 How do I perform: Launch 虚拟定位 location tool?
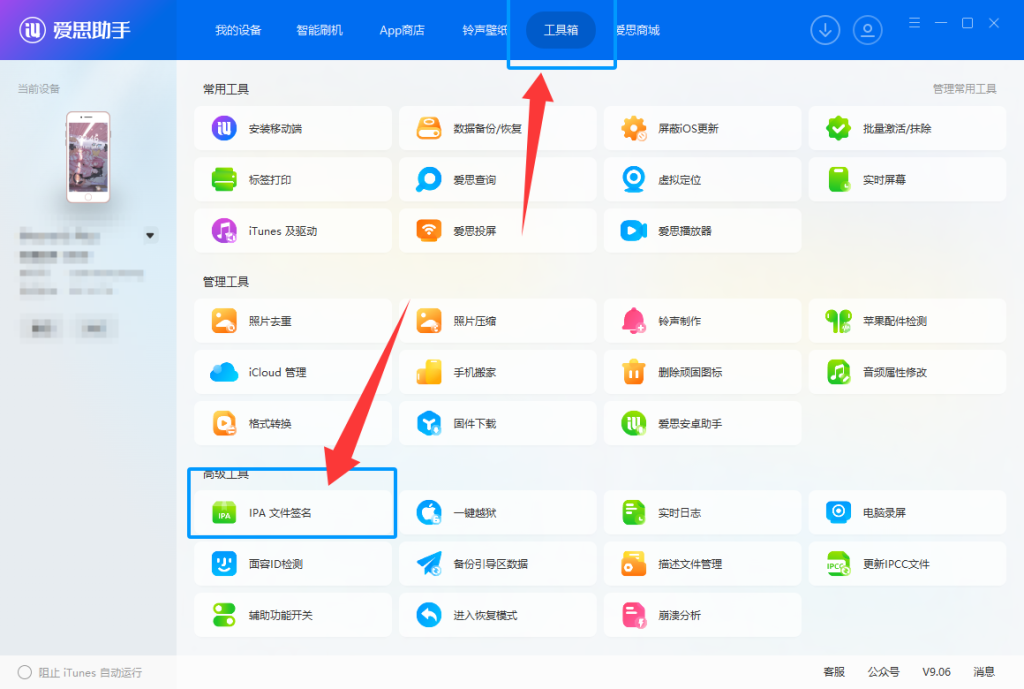[702, 179]
